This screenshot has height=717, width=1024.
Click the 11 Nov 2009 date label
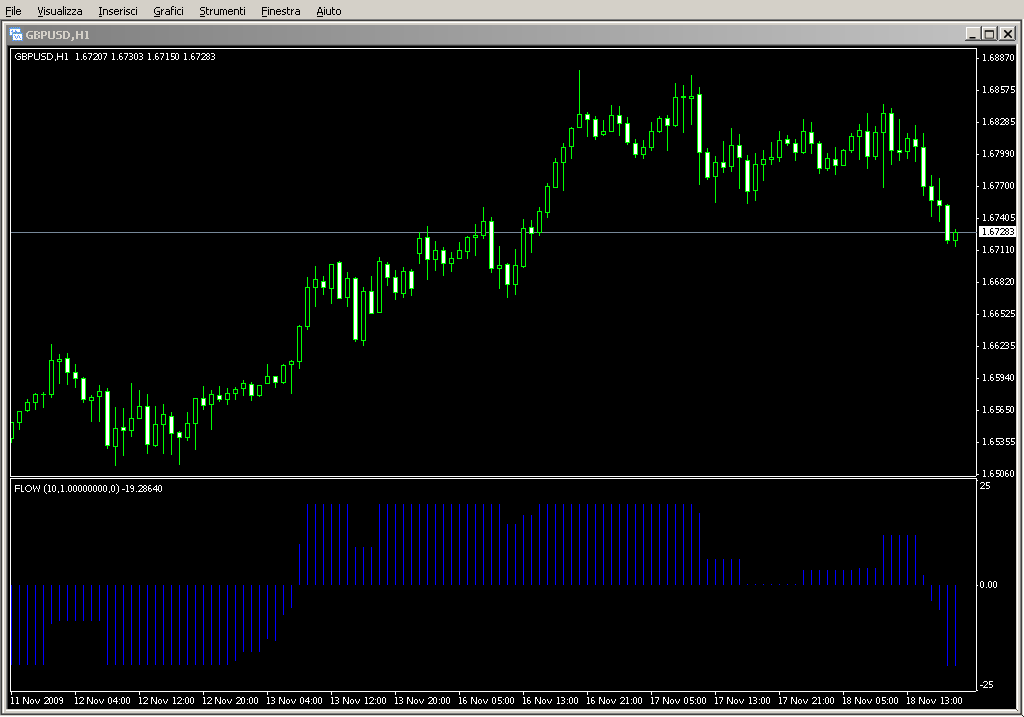pos(38,700)
